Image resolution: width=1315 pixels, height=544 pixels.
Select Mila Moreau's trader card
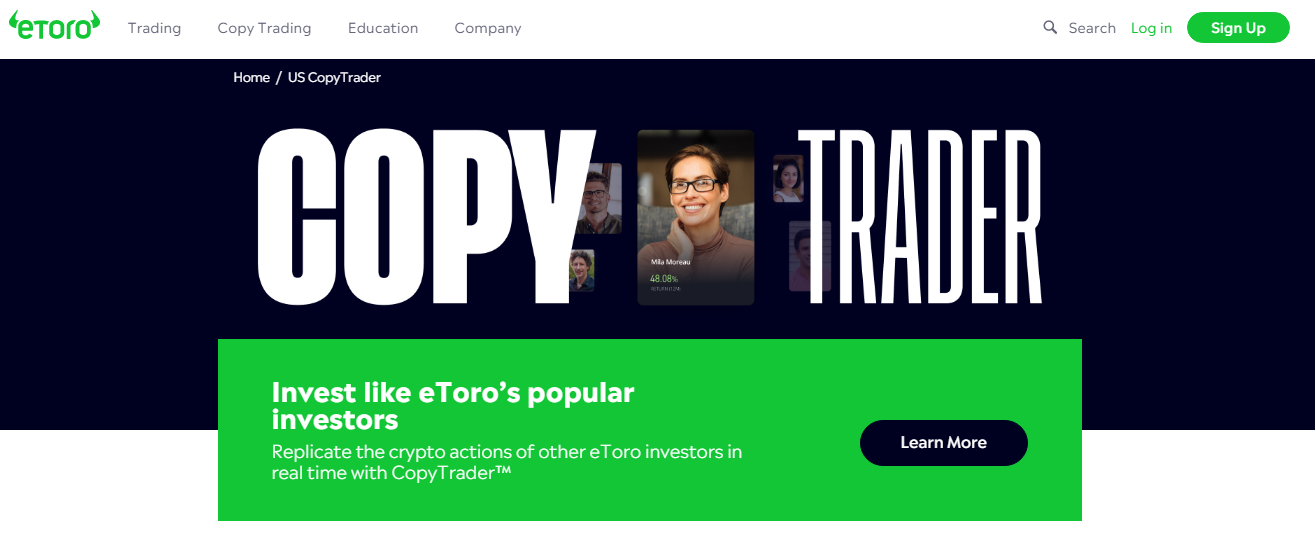pyautogui.click(x=695, y=217)
